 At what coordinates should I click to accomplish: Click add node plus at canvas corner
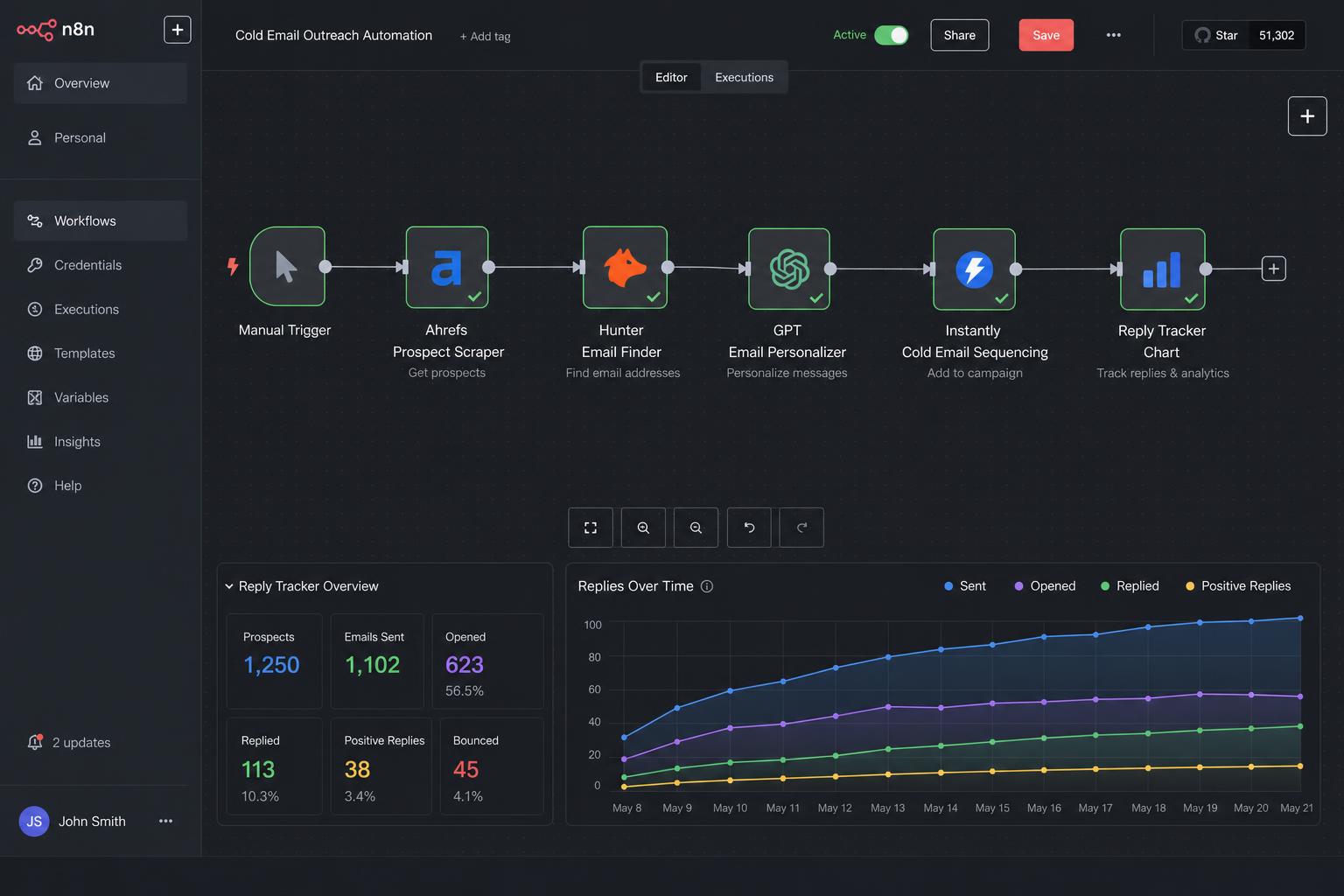click(1307, 116)
